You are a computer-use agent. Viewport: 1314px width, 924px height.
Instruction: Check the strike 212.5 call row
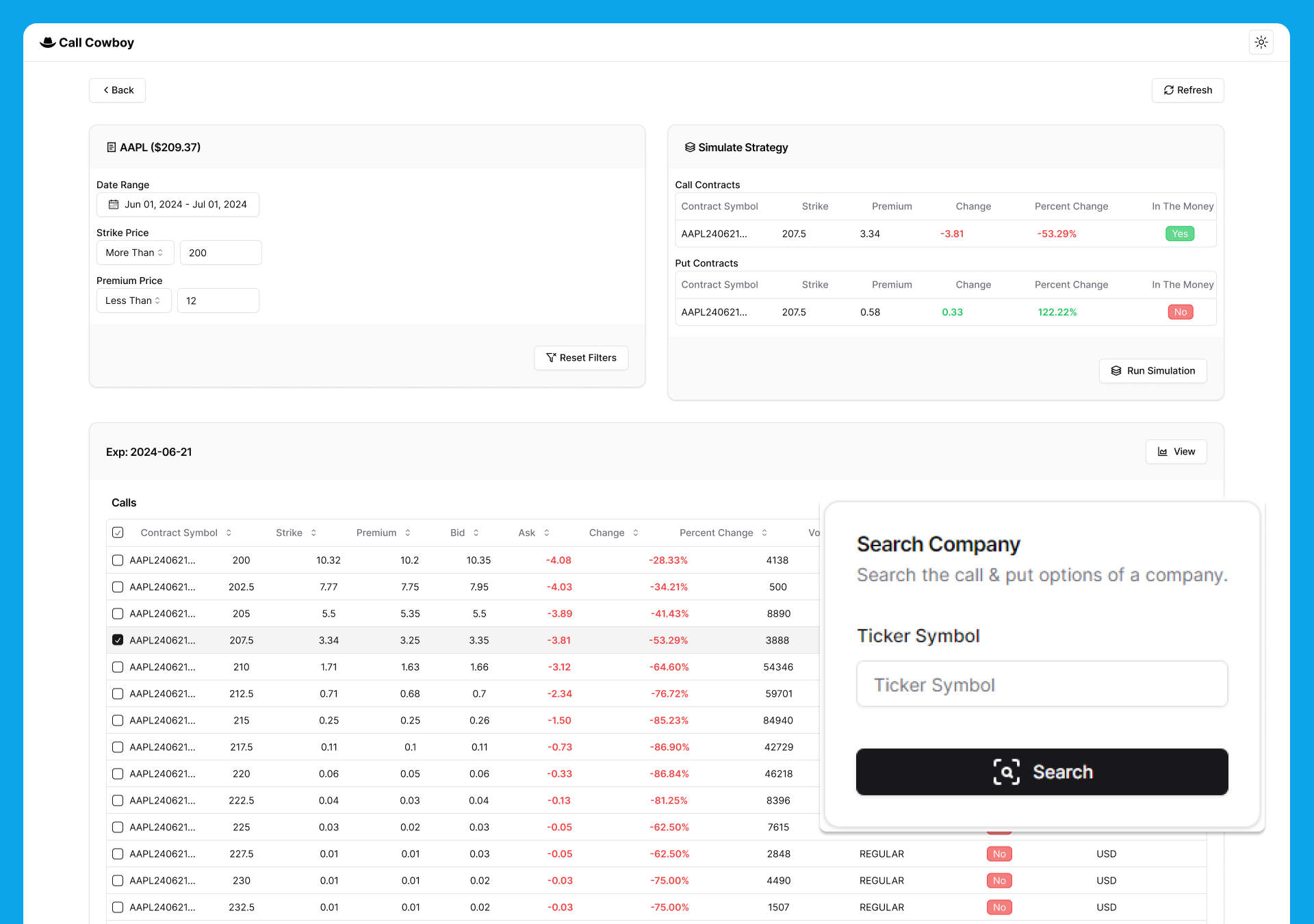tap(118, 693)
